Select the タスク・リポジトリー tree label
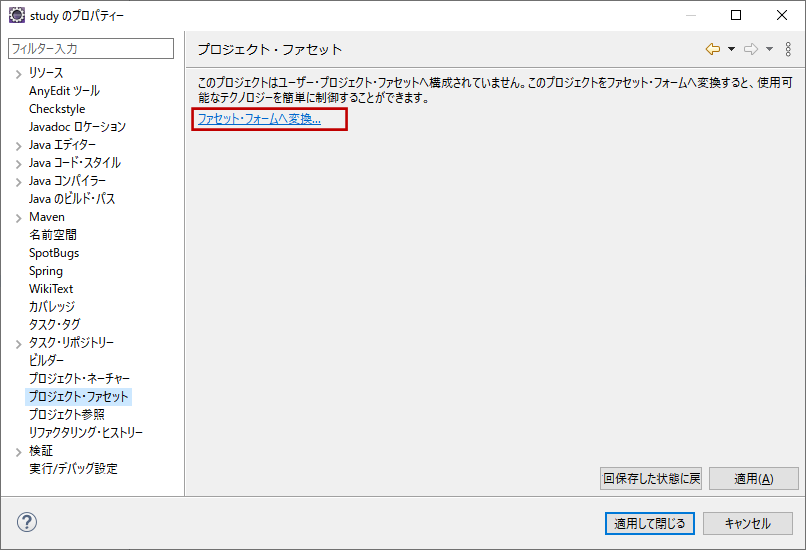This screenshot has width=806, height=550. coord(71,343)
